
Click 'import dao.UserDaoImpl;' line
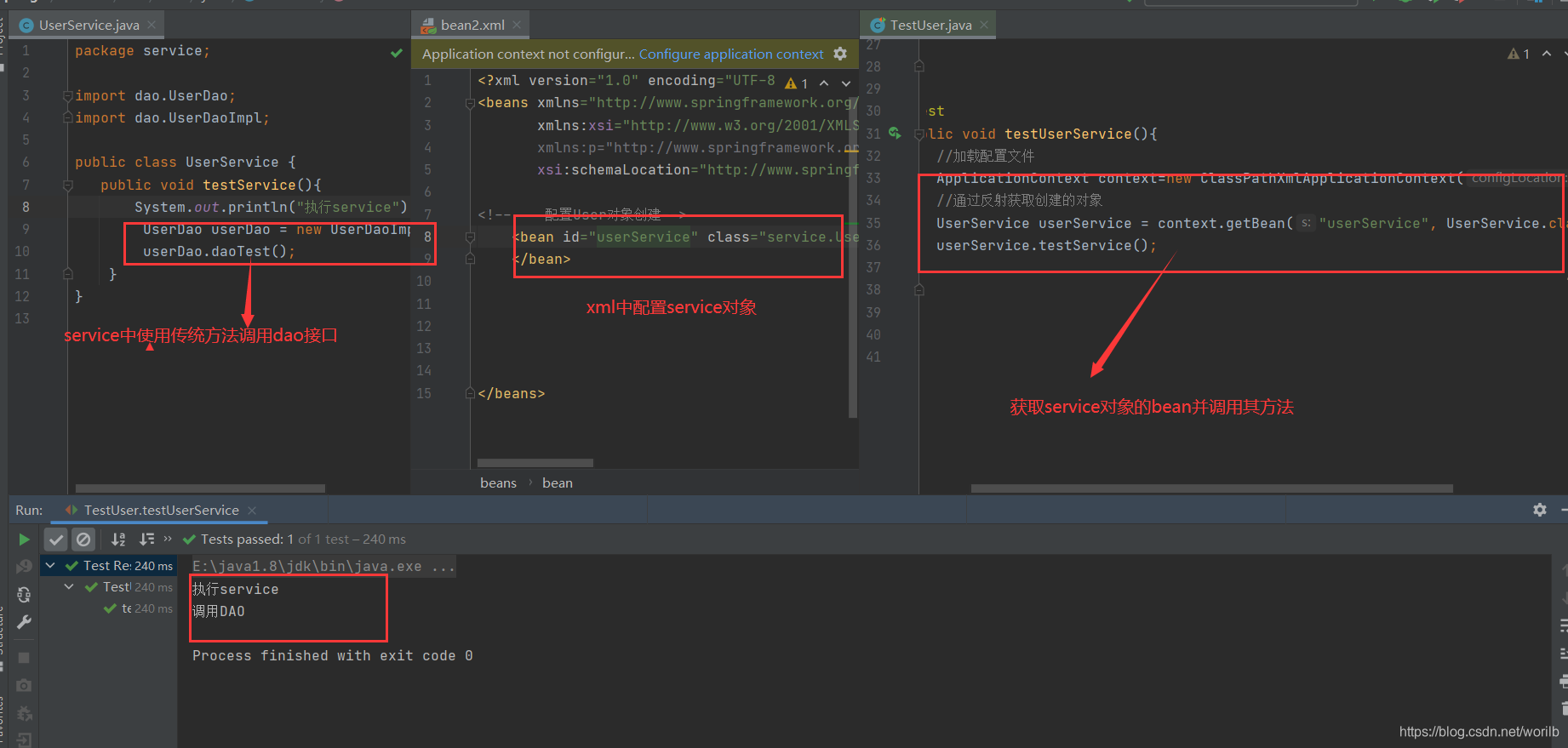[172, 118]
